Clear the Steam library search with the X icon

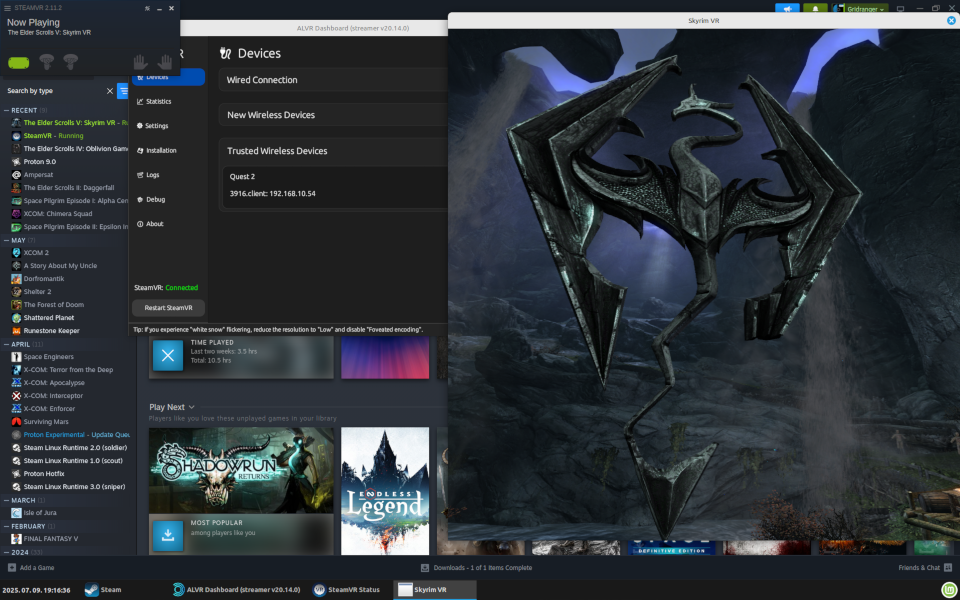pyautogui.click(x=110, y=91)
